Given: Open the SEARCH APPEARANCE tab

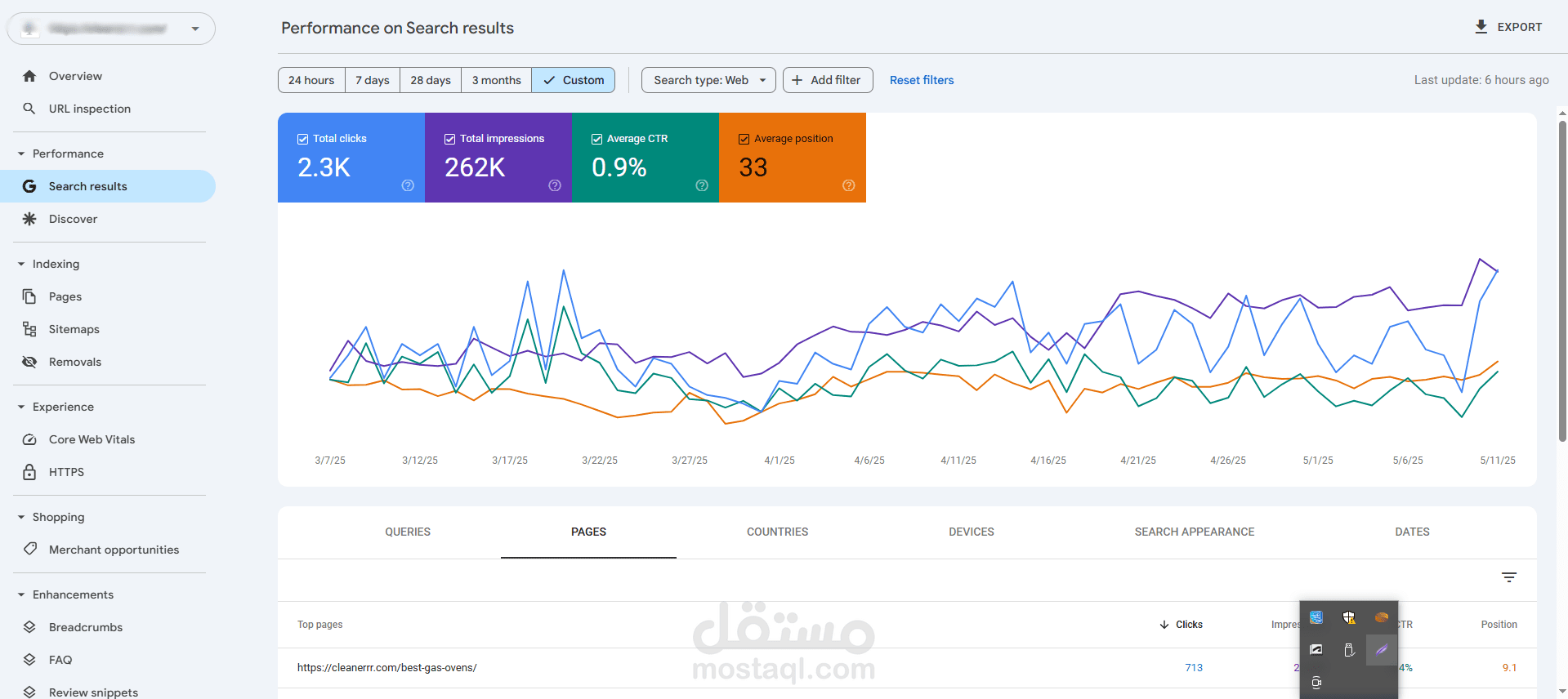Looking at the screenshot, I should click(x=1195, y=532).
